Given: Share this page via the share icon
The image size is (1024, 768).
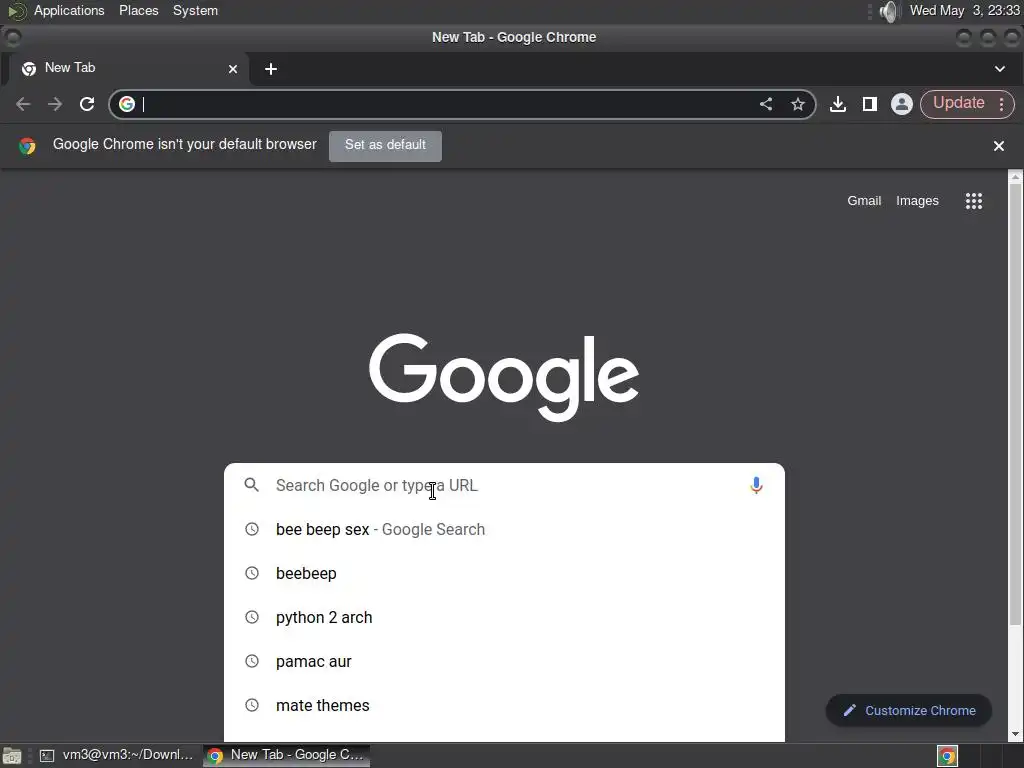Looking at the screenshot, I should pyautogui.click(x=766, y=104).
